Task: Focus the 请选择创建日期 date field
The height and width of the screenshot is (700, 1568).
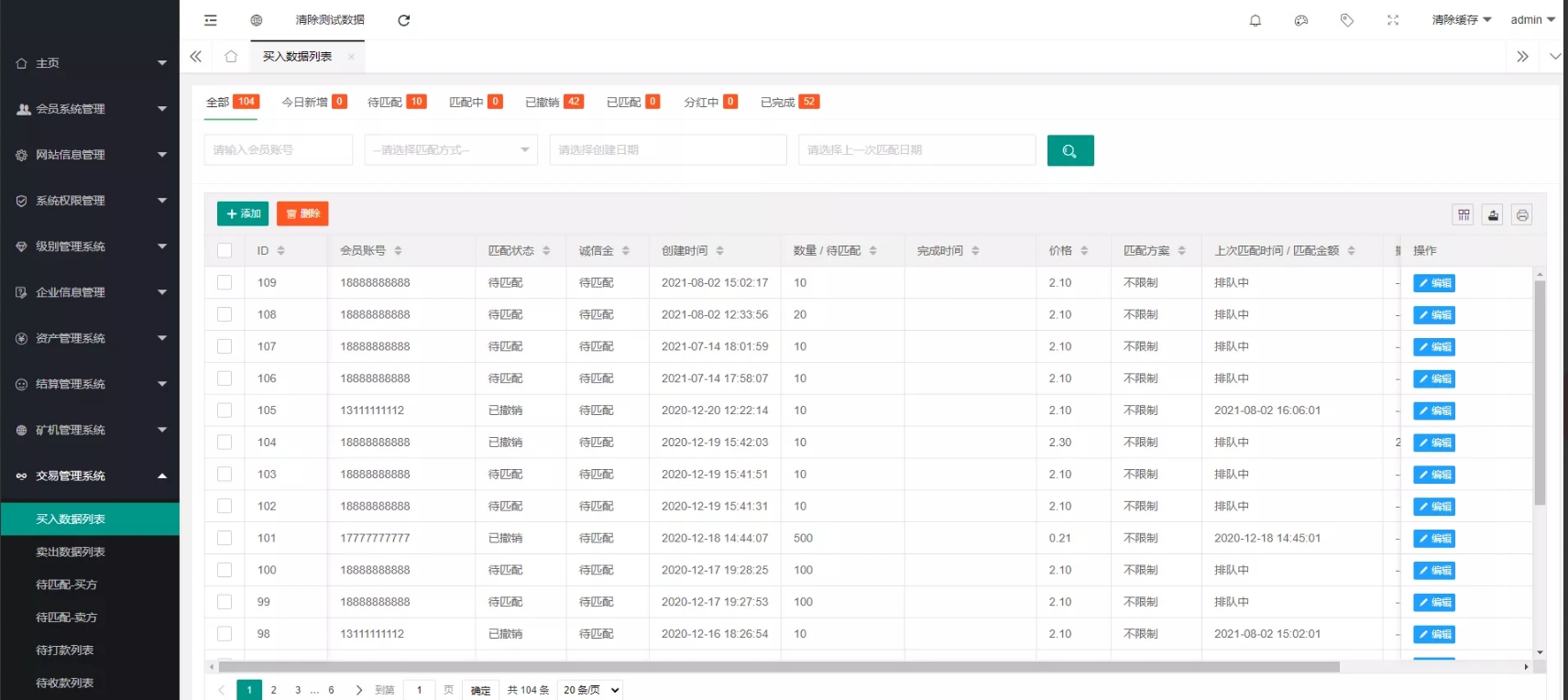Action: coord(668,150)
